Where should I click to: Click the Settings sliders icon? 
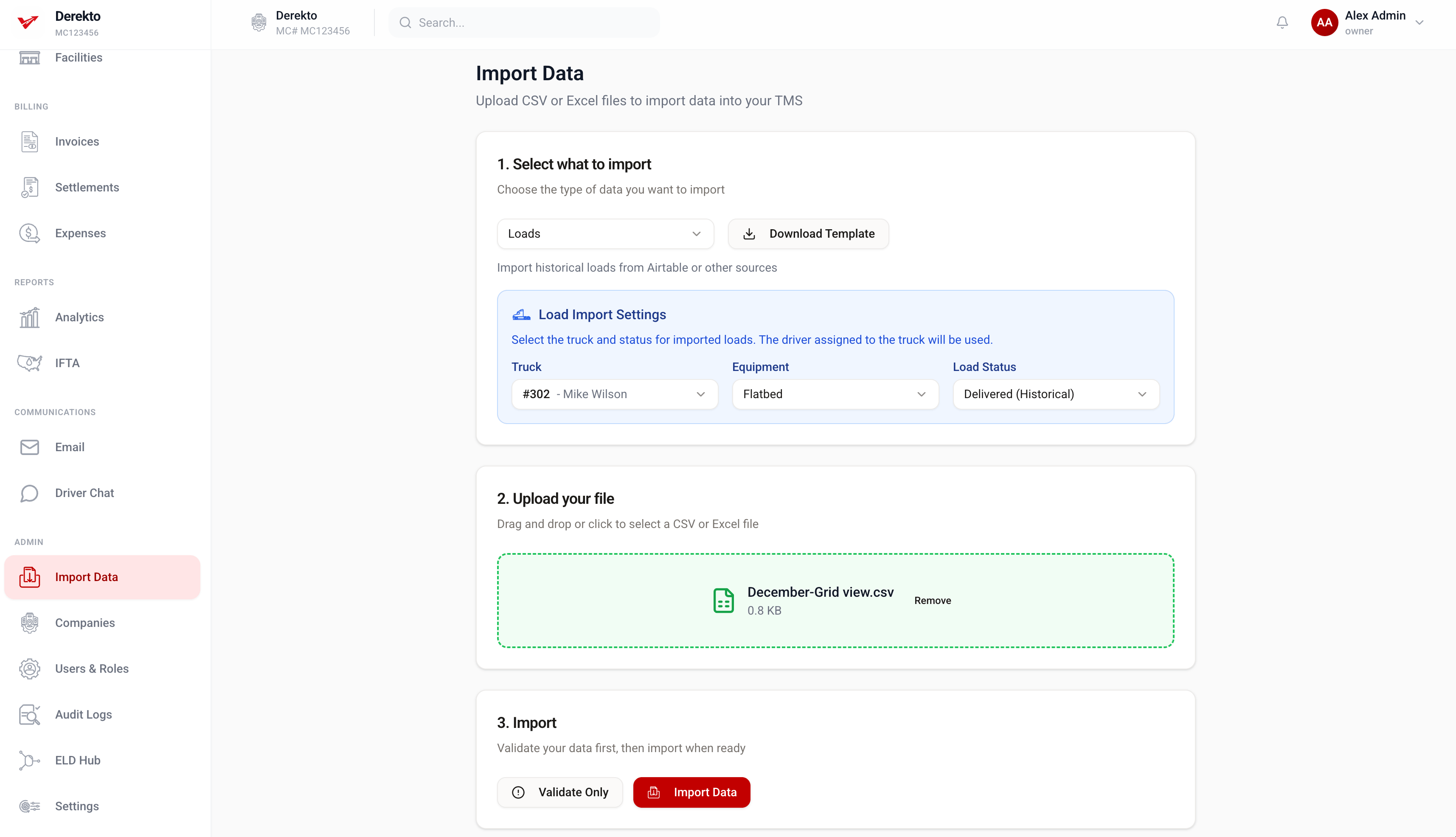click(29, 806)
